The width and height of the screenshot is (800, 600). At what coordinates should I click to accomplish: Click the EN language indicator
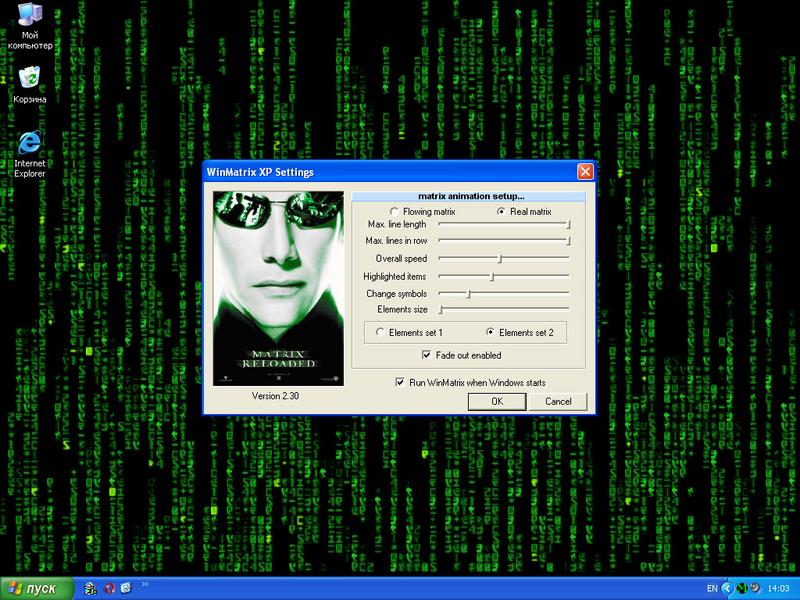(x=712, y=588)
